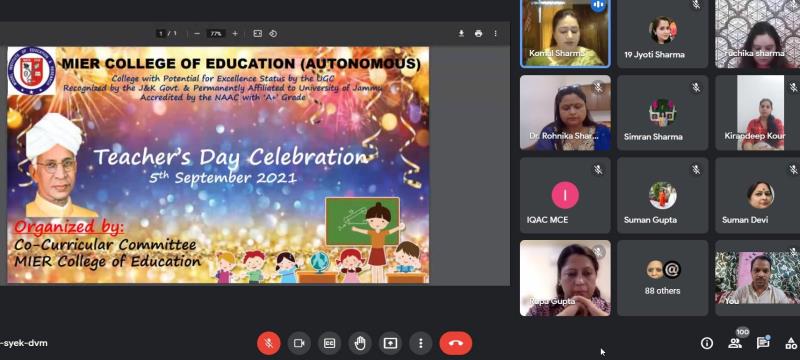Viewport: 800px width, 360px height.
Task: Click the PDF fit to page icon
Action: point(258,34)
